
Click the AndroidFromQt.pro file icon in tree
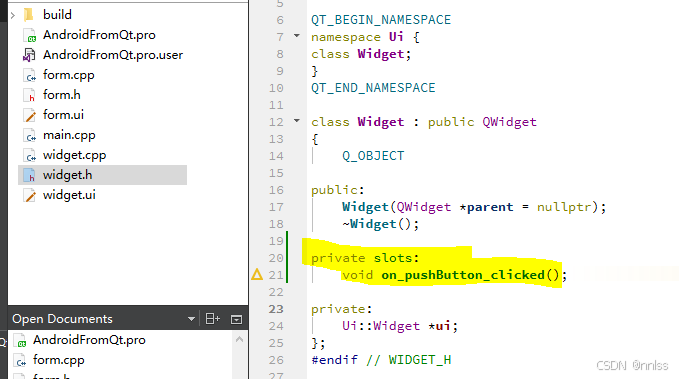(x=29, y=36)
